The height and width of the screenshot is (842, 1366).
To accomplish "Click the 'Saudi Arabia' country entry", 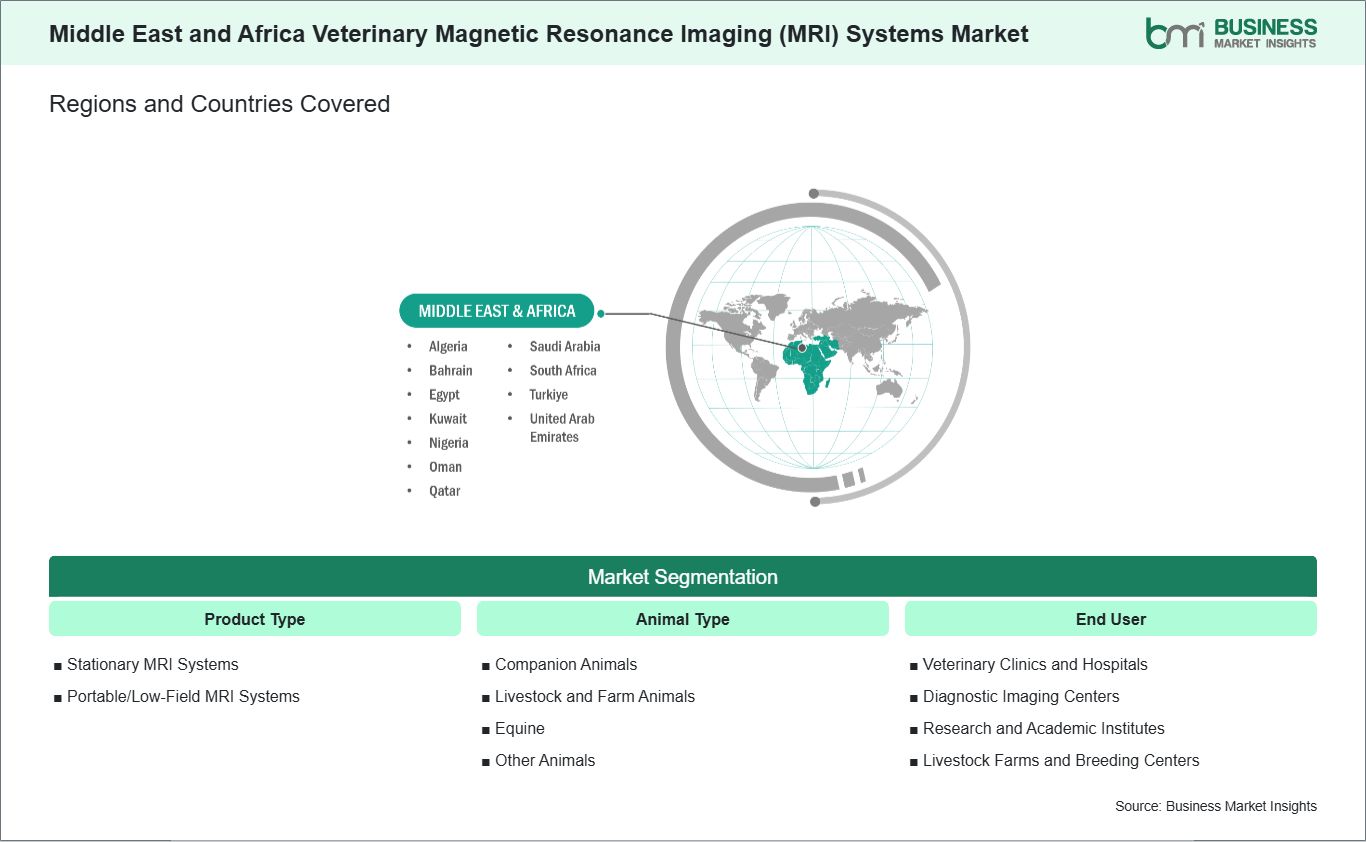I will pyautogui.click(x=565, y=347).
